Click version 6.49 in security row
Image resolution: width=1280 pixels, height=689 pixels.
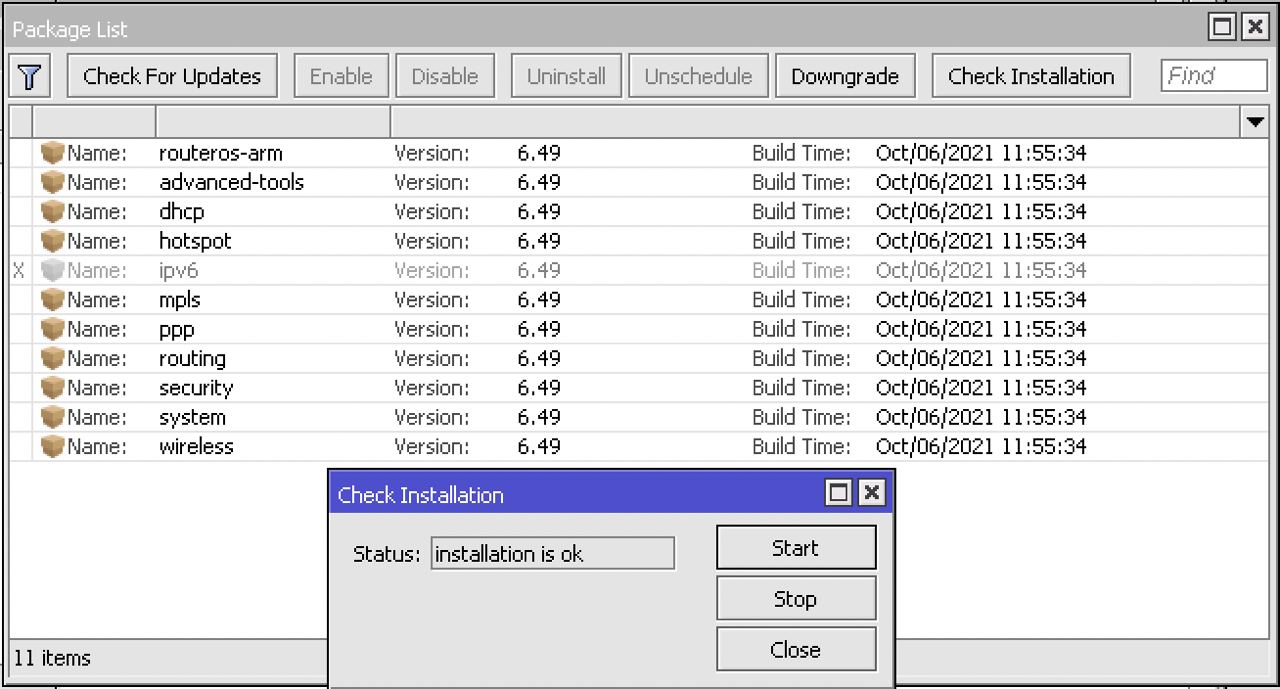point(539,388)
